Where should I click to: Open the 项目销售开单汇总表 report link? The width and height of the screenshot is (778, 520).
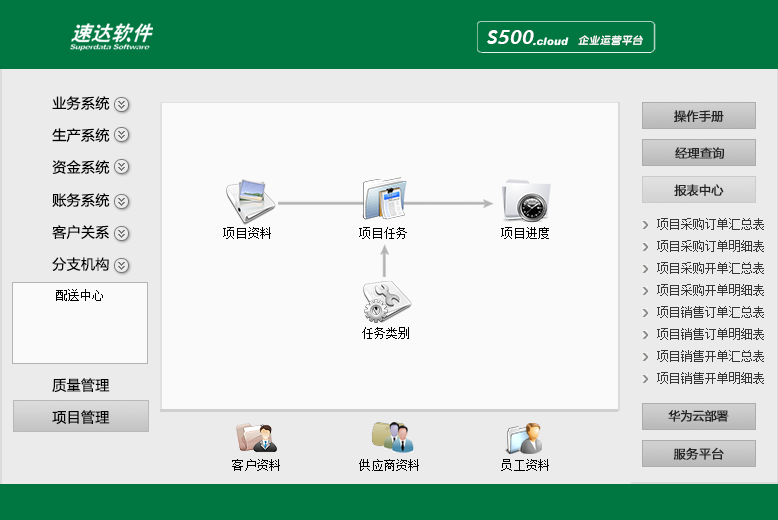(710, 356)
